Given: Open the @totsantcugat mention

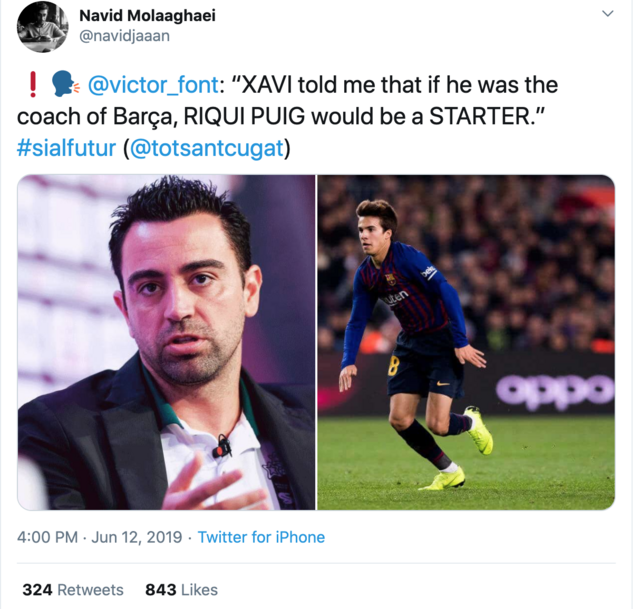Looking at the screenshot, I should coord(207,148).
